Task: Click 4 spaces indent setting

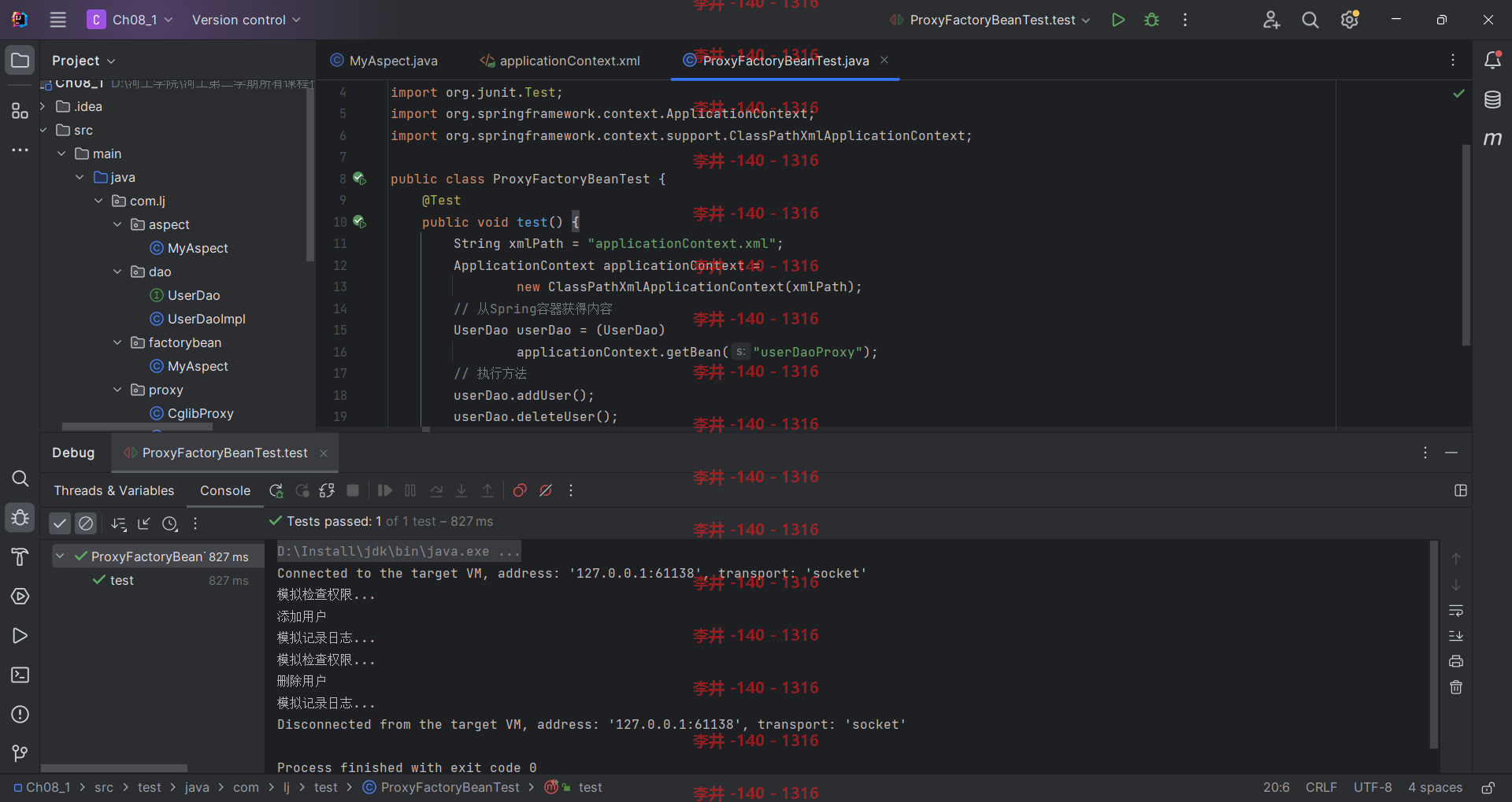Action: click(x=1435, y=788)
